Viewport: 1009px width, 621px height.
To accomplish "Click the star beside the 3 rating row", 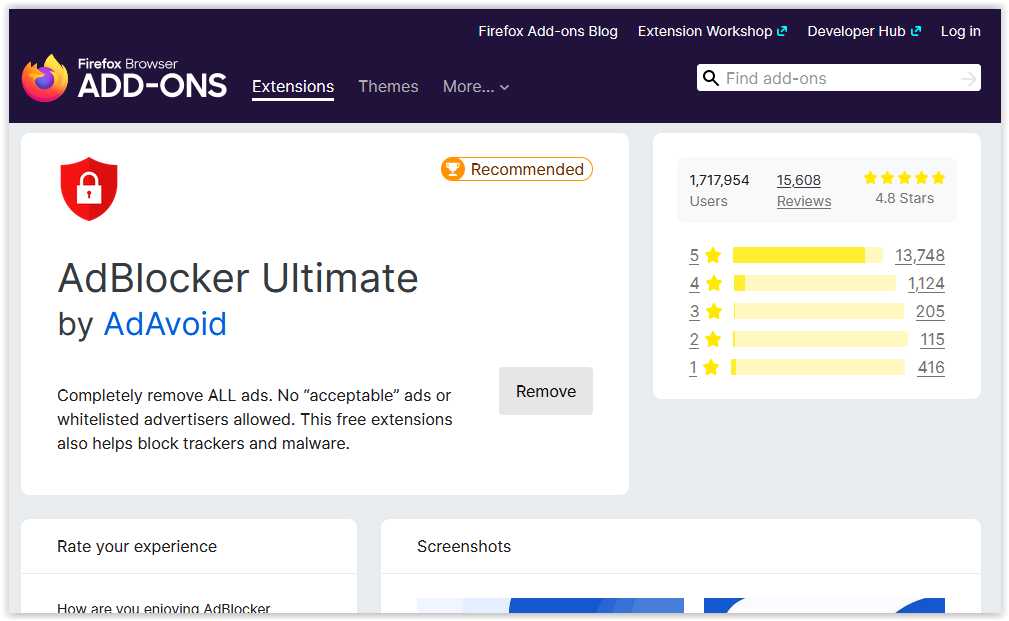I will [x=714, y=311].
